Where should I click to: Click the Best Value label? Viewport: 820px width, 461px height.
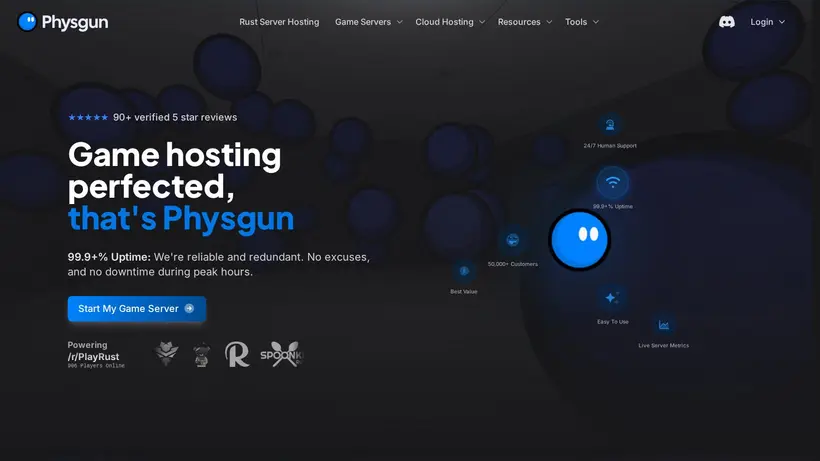[464, 292]
